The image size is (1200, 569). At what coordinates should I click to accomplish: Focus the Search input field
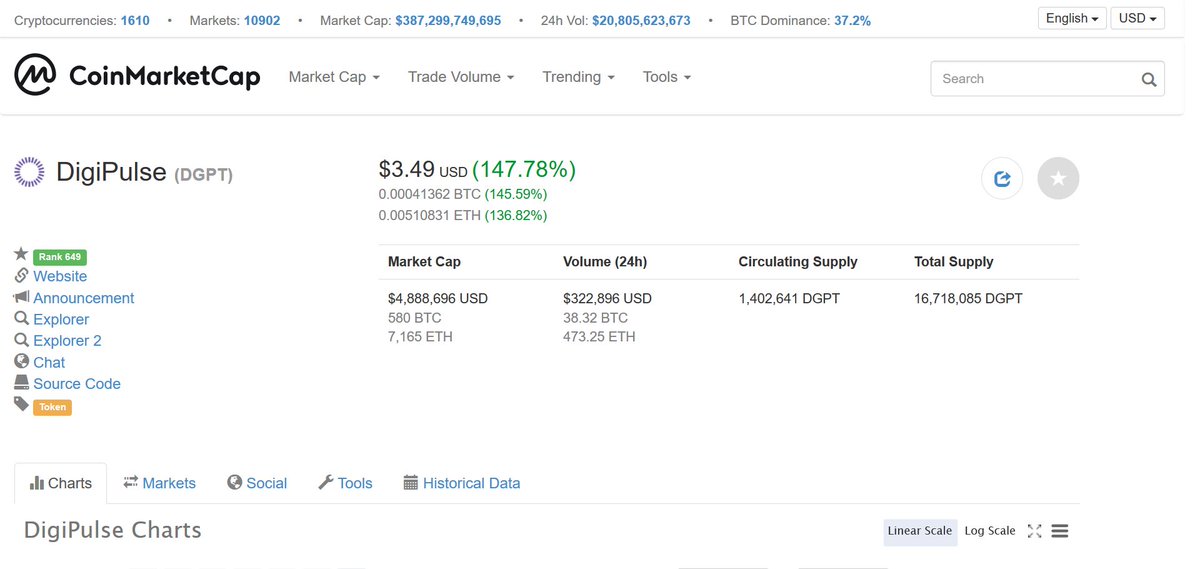tap(1047, 79)
